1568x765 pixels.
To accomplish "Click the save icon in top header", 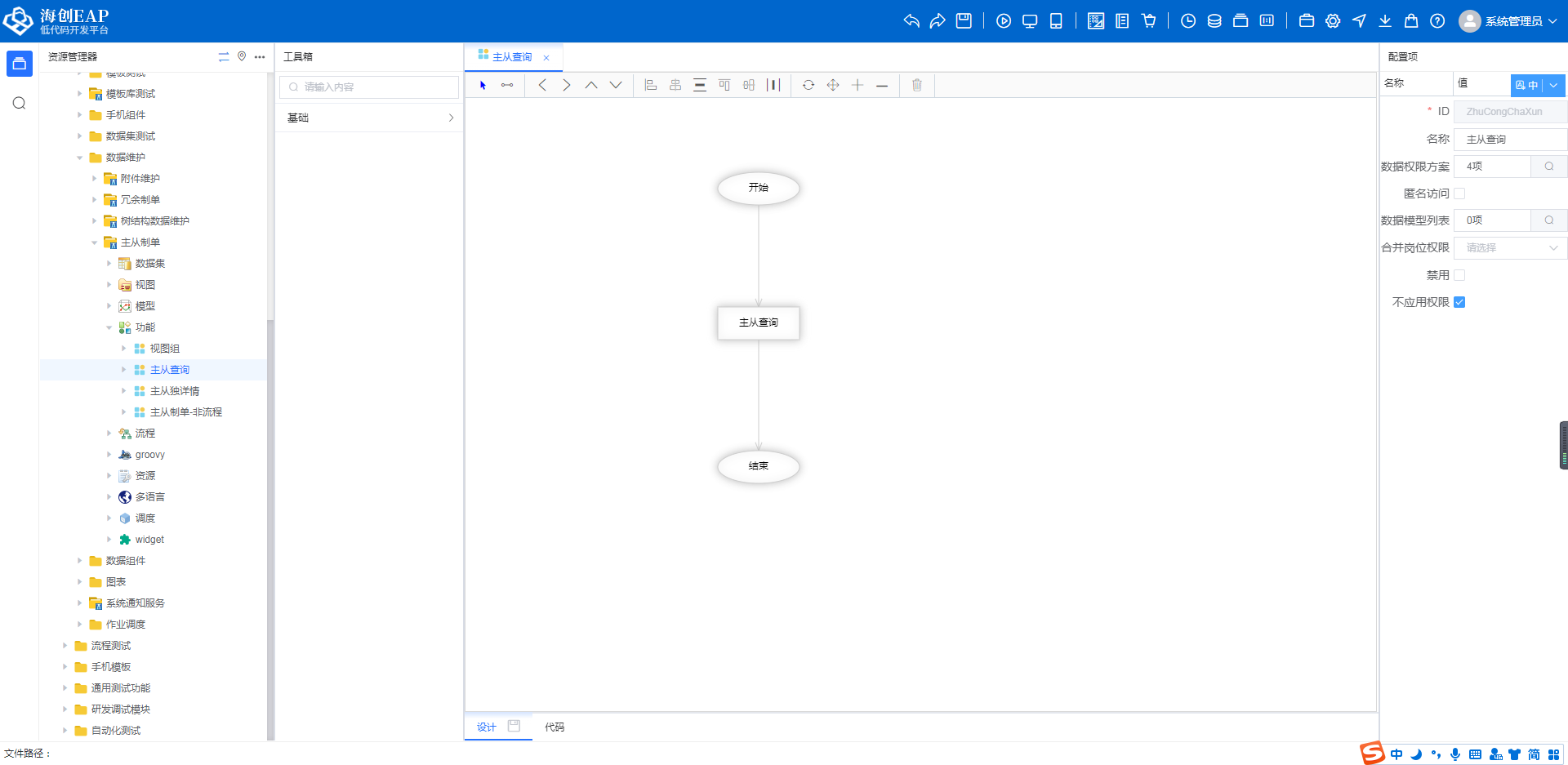I will pyautogui.click(x=964, y=21).
